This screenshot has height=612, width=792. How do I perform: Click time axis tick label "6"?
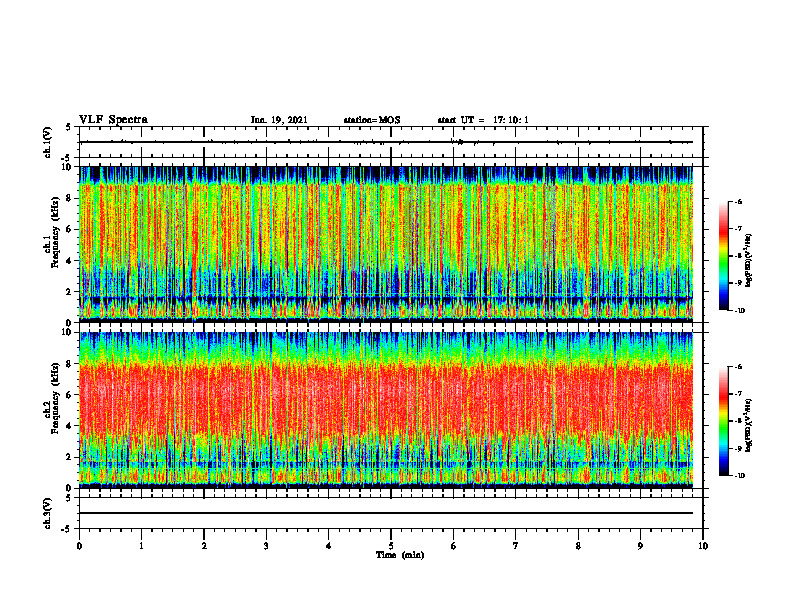coord(454,546)
